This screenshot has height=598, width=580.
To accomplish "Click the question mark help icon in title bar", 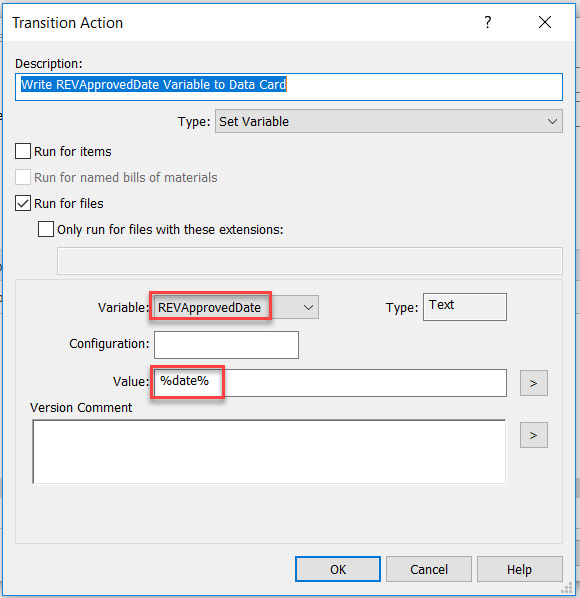I will pos(488,23).
